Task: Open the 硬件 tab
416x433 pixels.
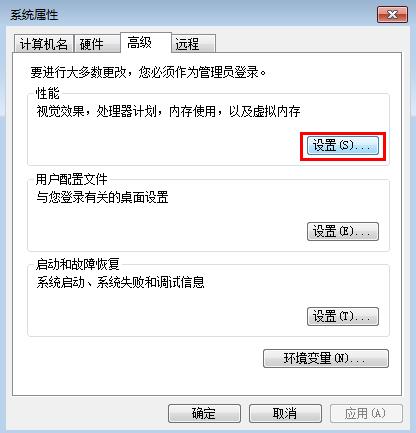Action: point(97,43)
